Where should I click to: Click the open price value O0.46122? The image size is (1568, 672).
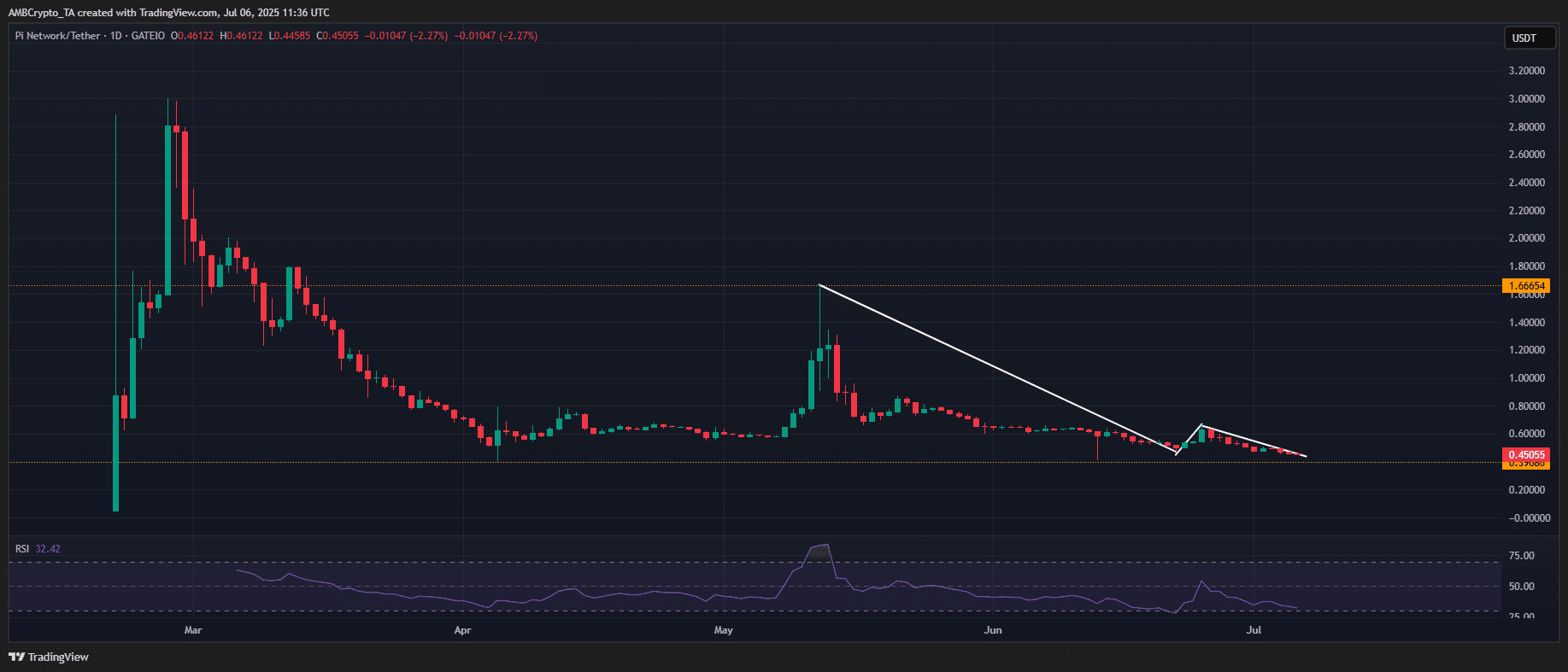tap(192, 36)
